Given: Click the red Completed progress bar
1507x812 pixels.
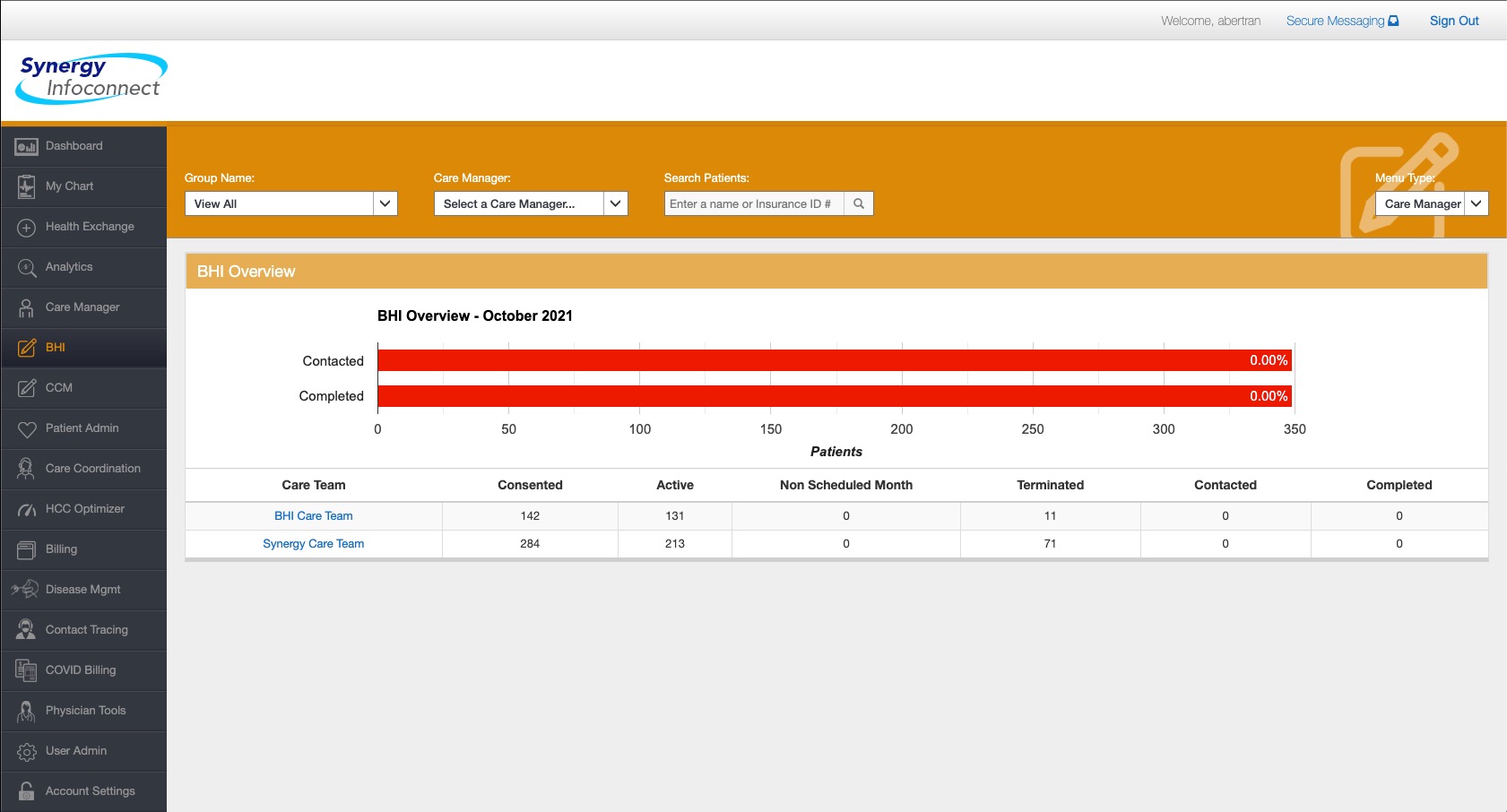Looking at the screenshot, I should point(835,396).
